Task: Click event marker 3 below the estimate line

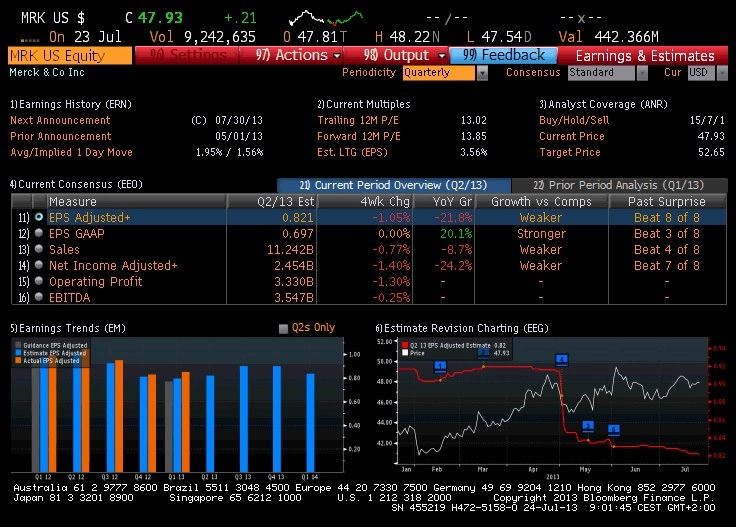Action: [588, 426]
